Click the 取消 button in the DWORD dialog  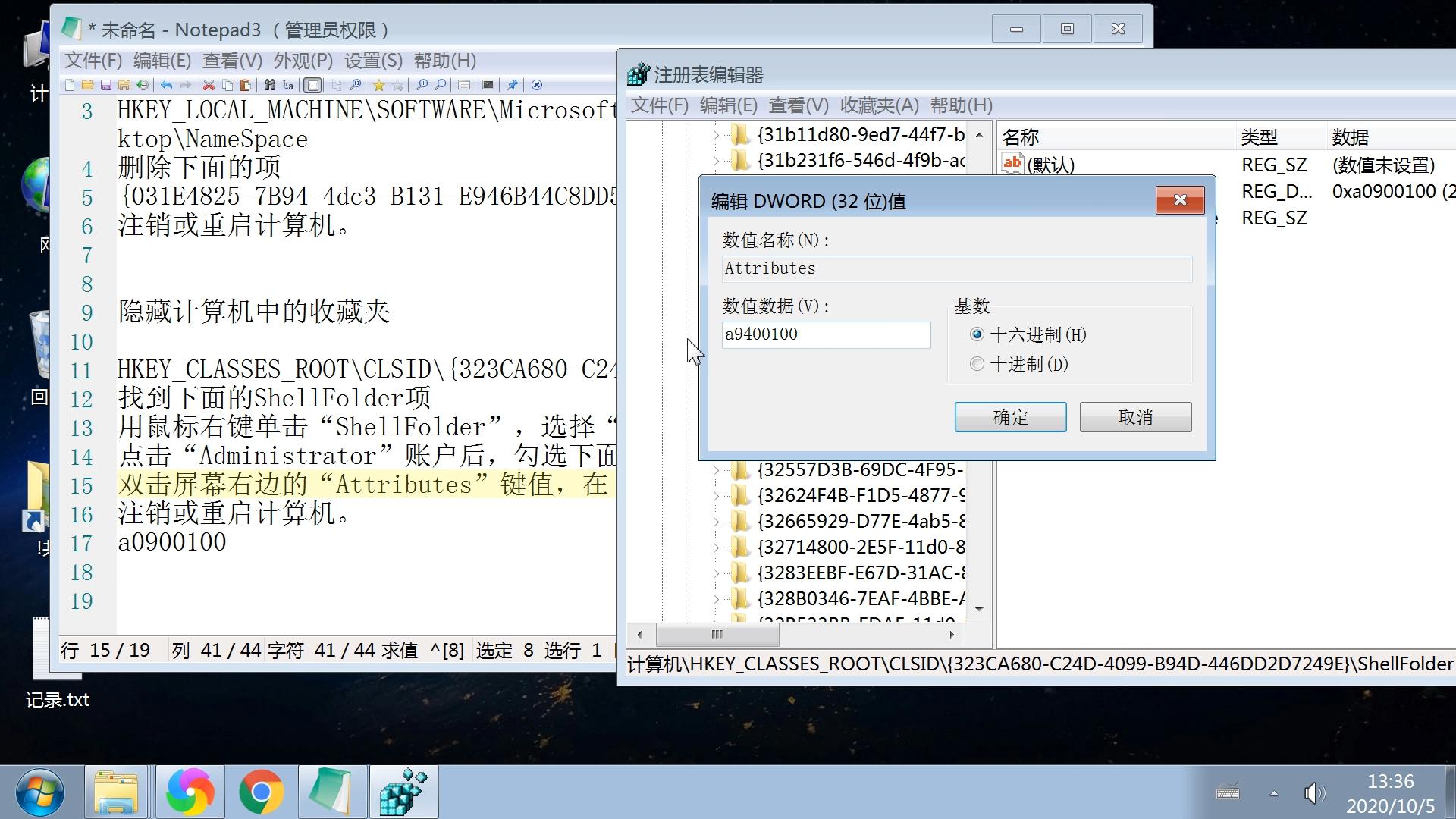click(1135, 417)
